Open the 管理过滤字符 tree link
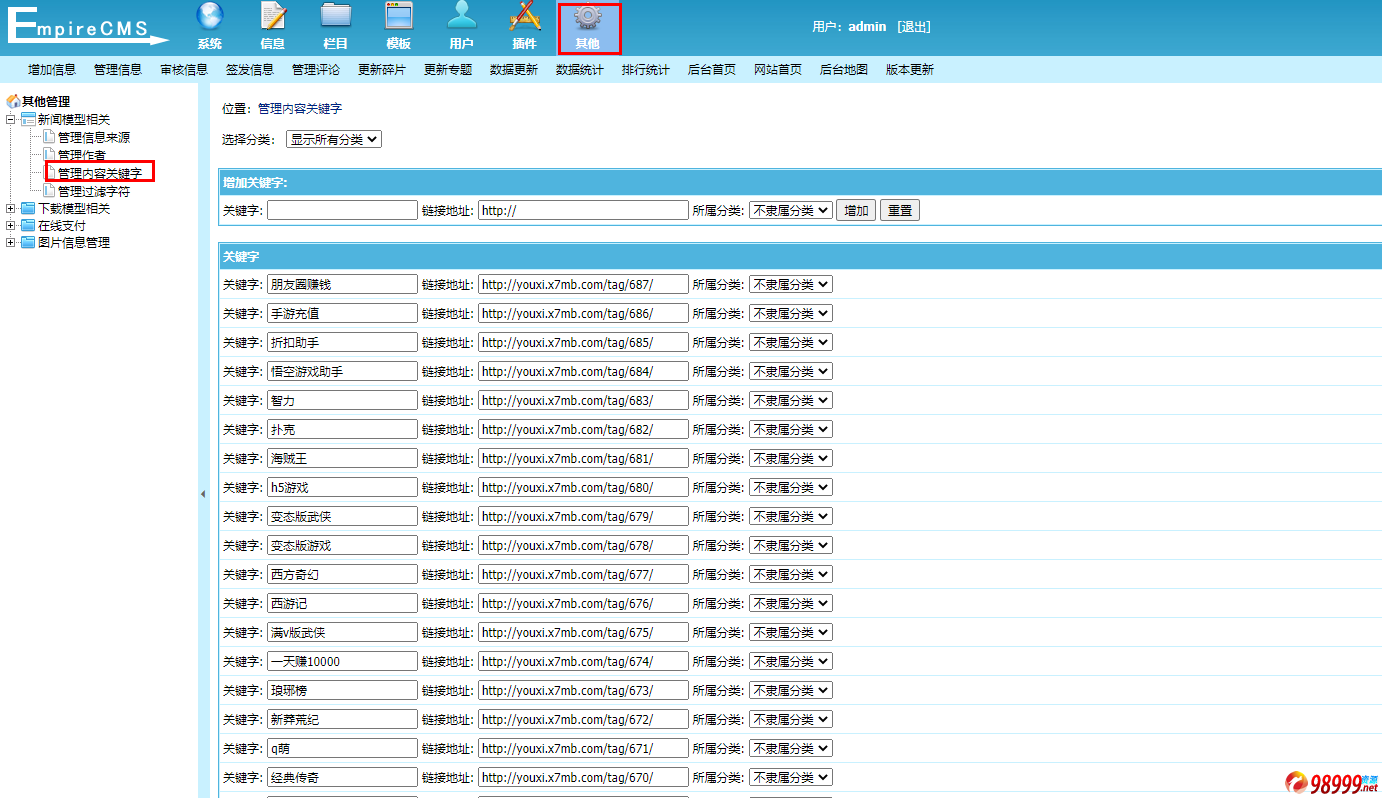1382x798 pixels. (94, 191)
